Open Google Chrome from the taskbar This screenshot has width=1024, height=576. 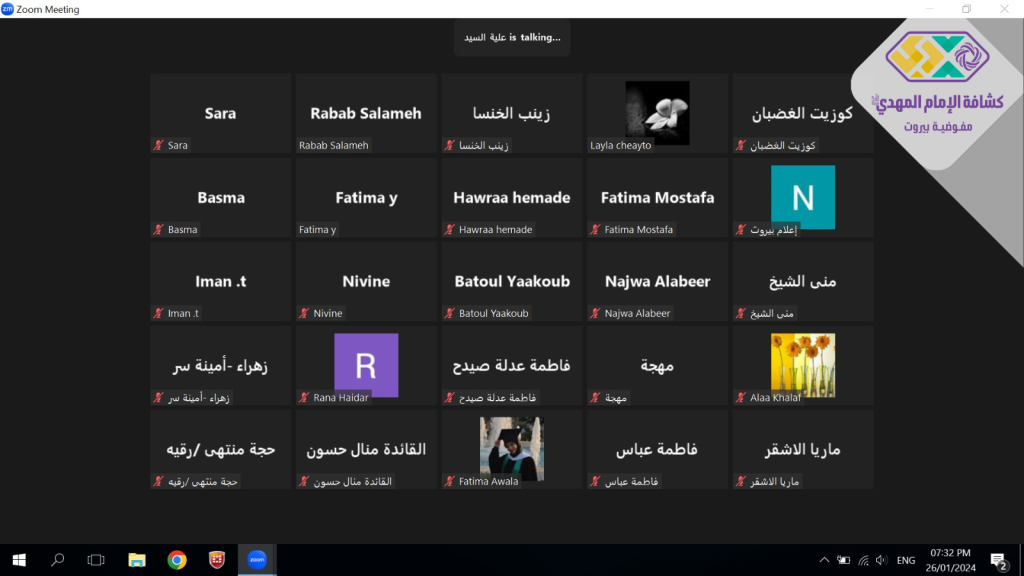pos(176,560)
